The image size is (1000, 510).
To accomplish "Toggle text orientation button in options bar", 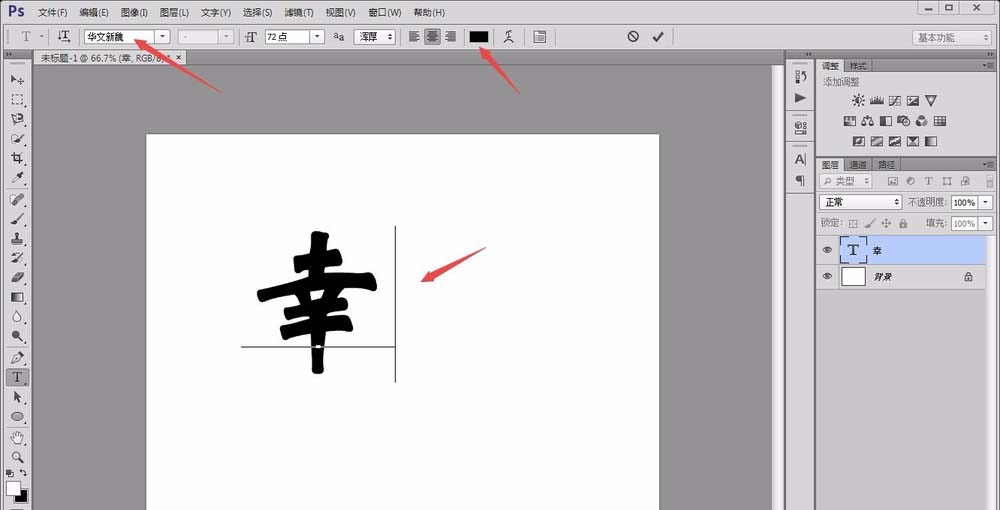I will pos(64,37).
